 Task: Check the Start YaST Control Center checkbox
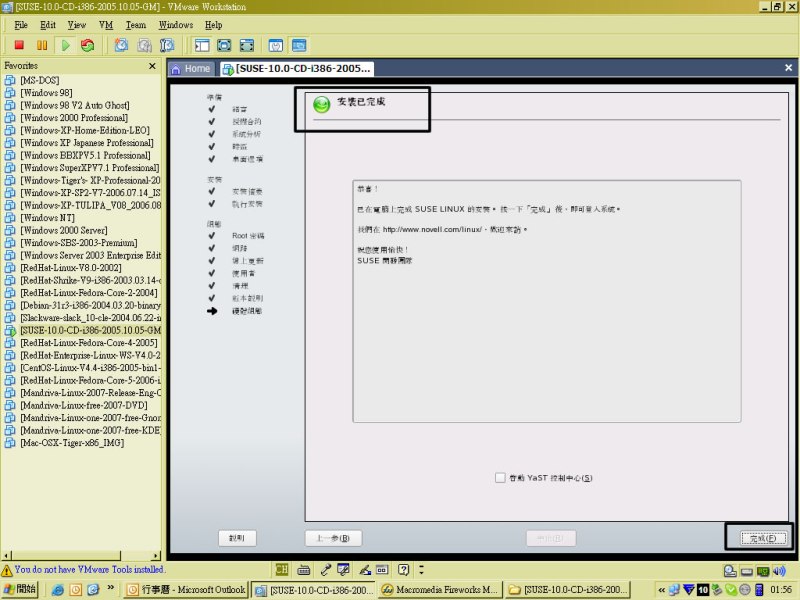tap(500, 478)
